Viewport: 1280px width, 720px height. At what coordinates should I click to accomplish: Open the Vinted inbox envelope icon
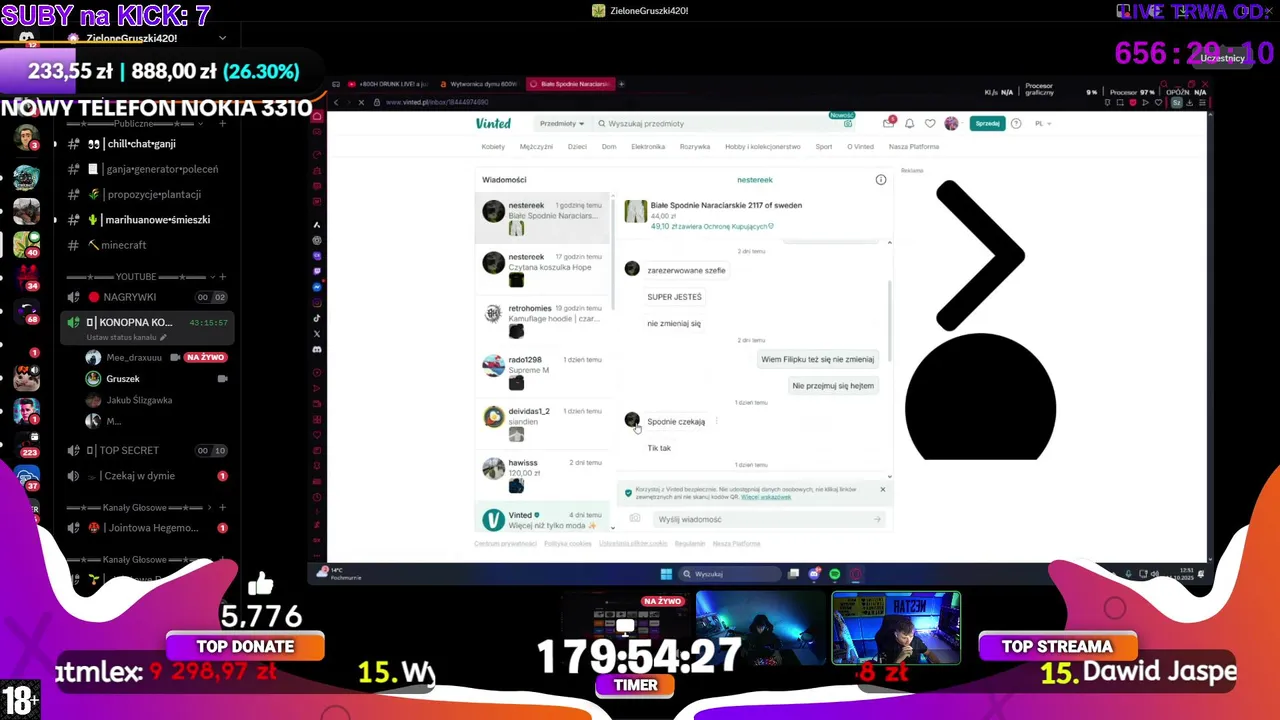pyautogui.click(x=888, y=123)
